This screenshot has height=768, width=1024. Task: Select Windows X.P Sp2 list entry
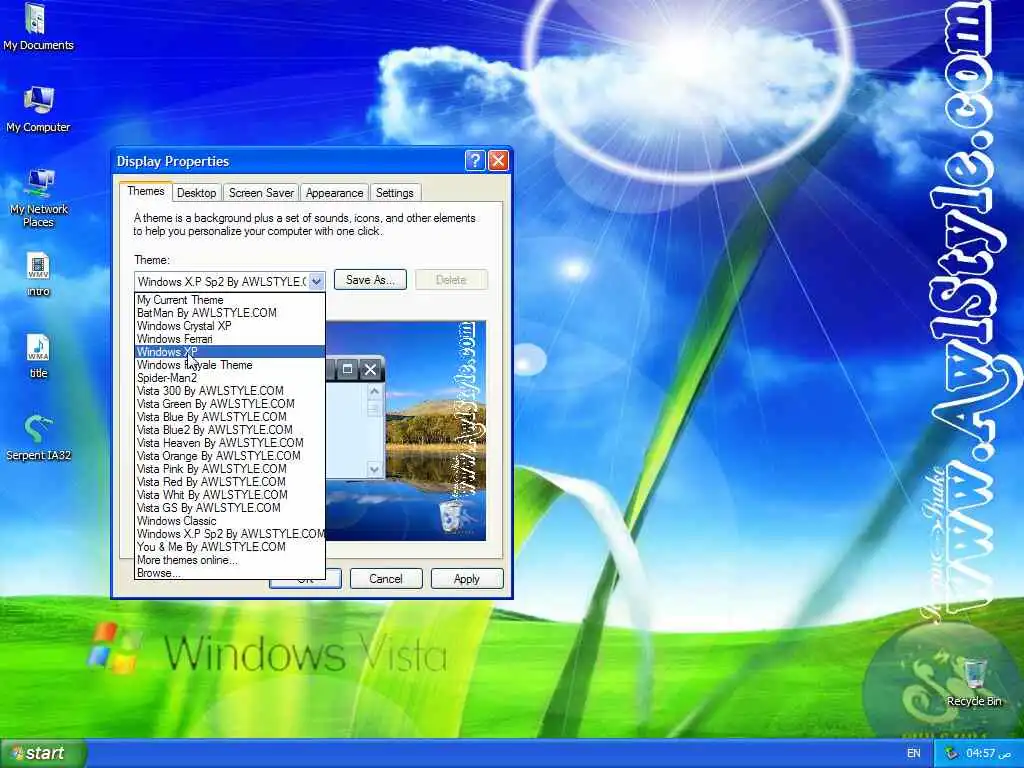[x=229, y=534]
